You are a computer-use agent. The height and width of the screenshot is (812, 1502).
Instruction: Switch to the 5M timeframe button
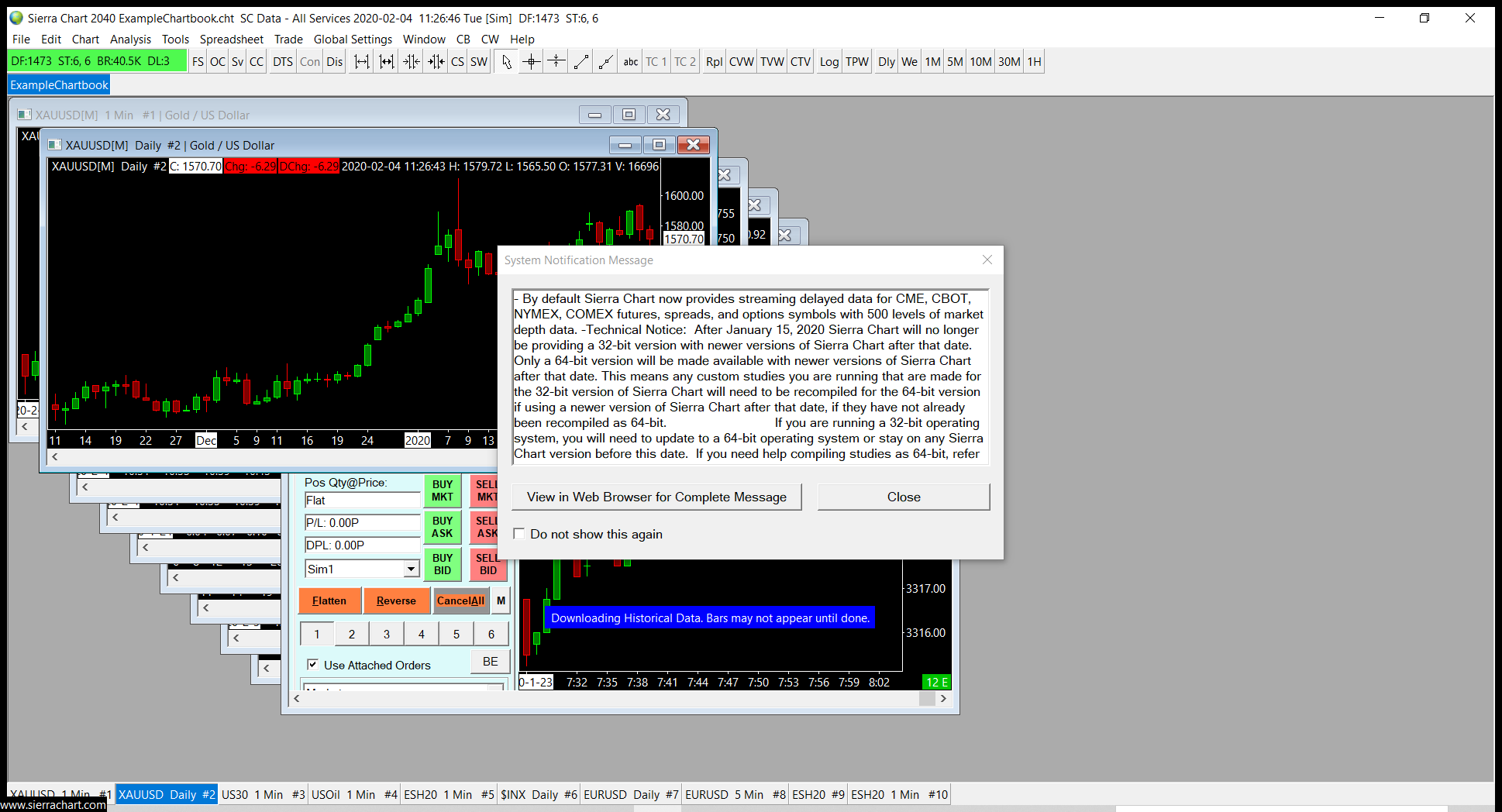coord(955,62)
